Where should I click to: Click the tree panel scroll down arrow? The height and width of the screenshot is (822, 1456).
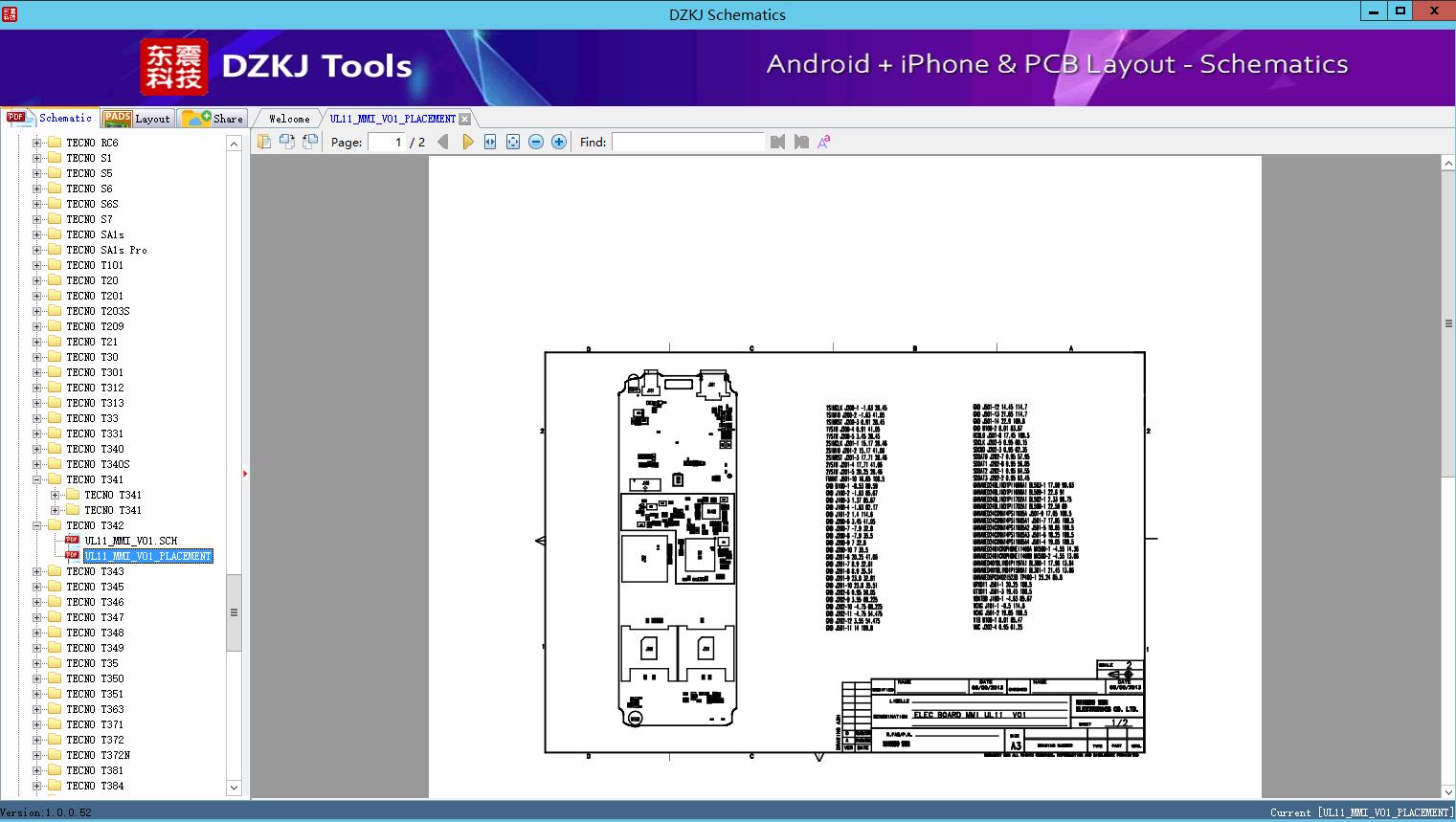(234, 788)
